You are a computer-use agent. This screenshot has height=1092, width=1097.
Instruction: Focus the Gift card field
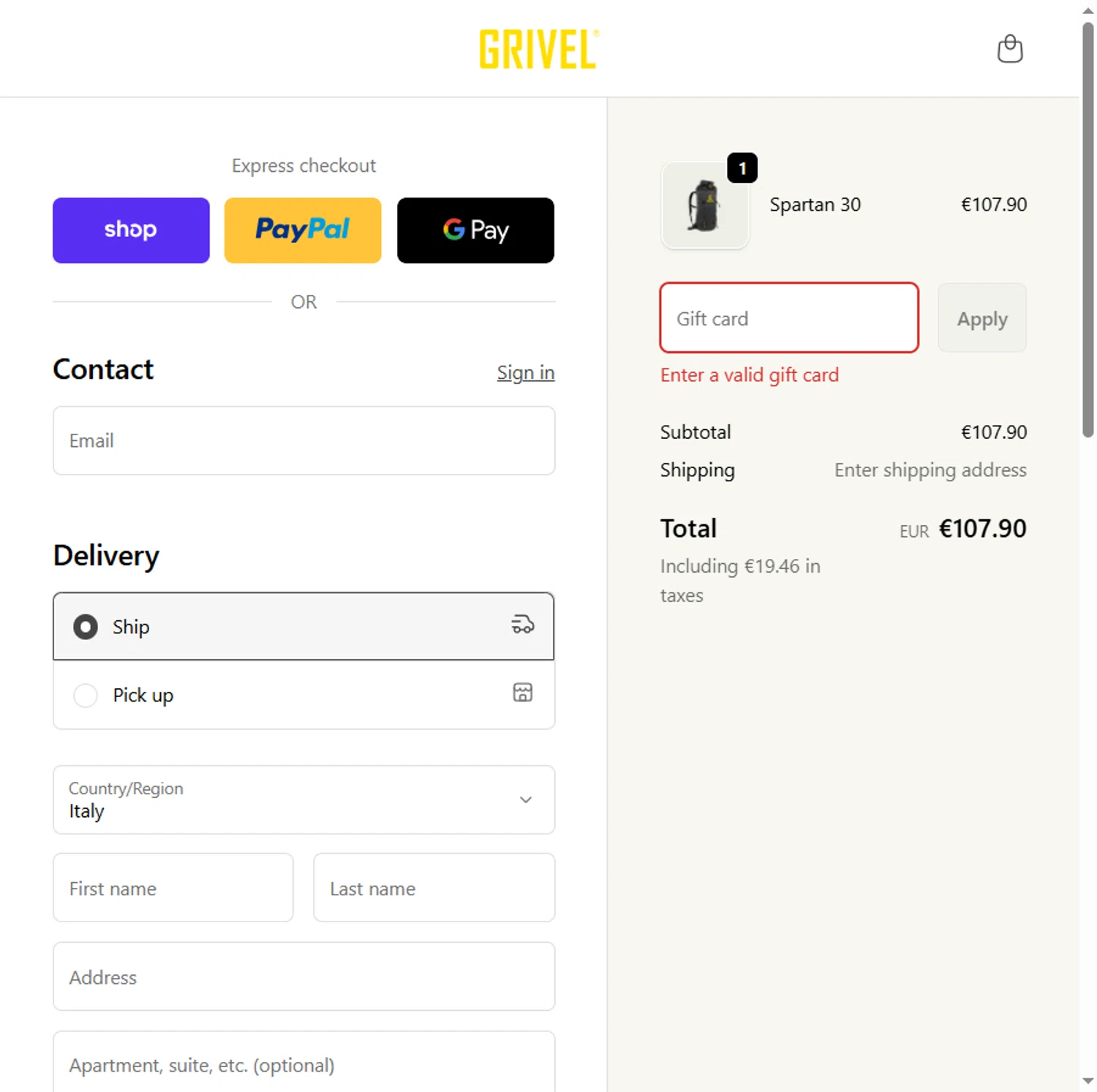click(789, 318)
